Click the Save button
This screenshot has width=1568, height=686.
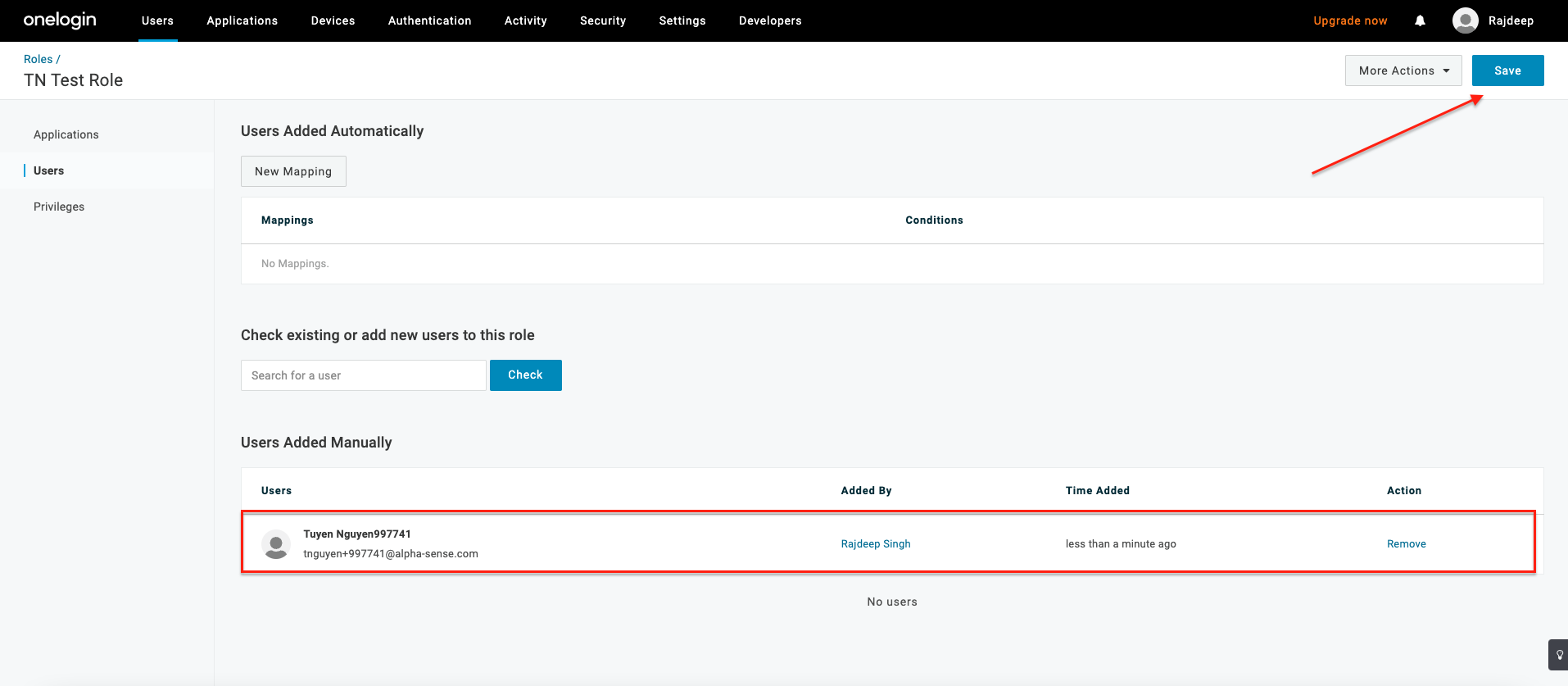(1507, 70)
